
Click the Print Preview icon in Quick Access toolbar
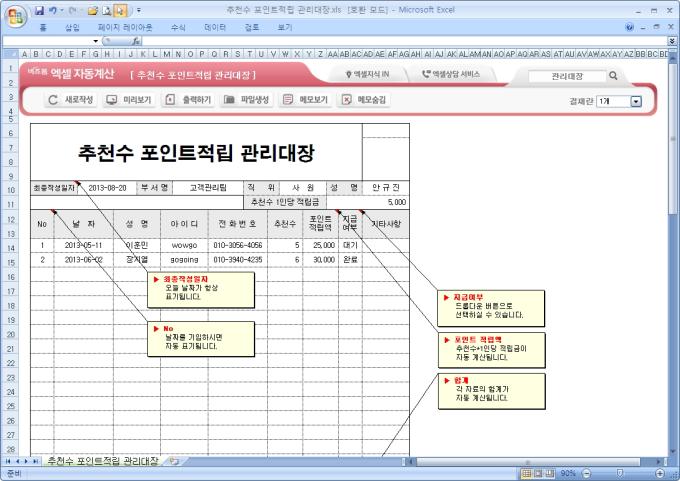tap(107, 10)
